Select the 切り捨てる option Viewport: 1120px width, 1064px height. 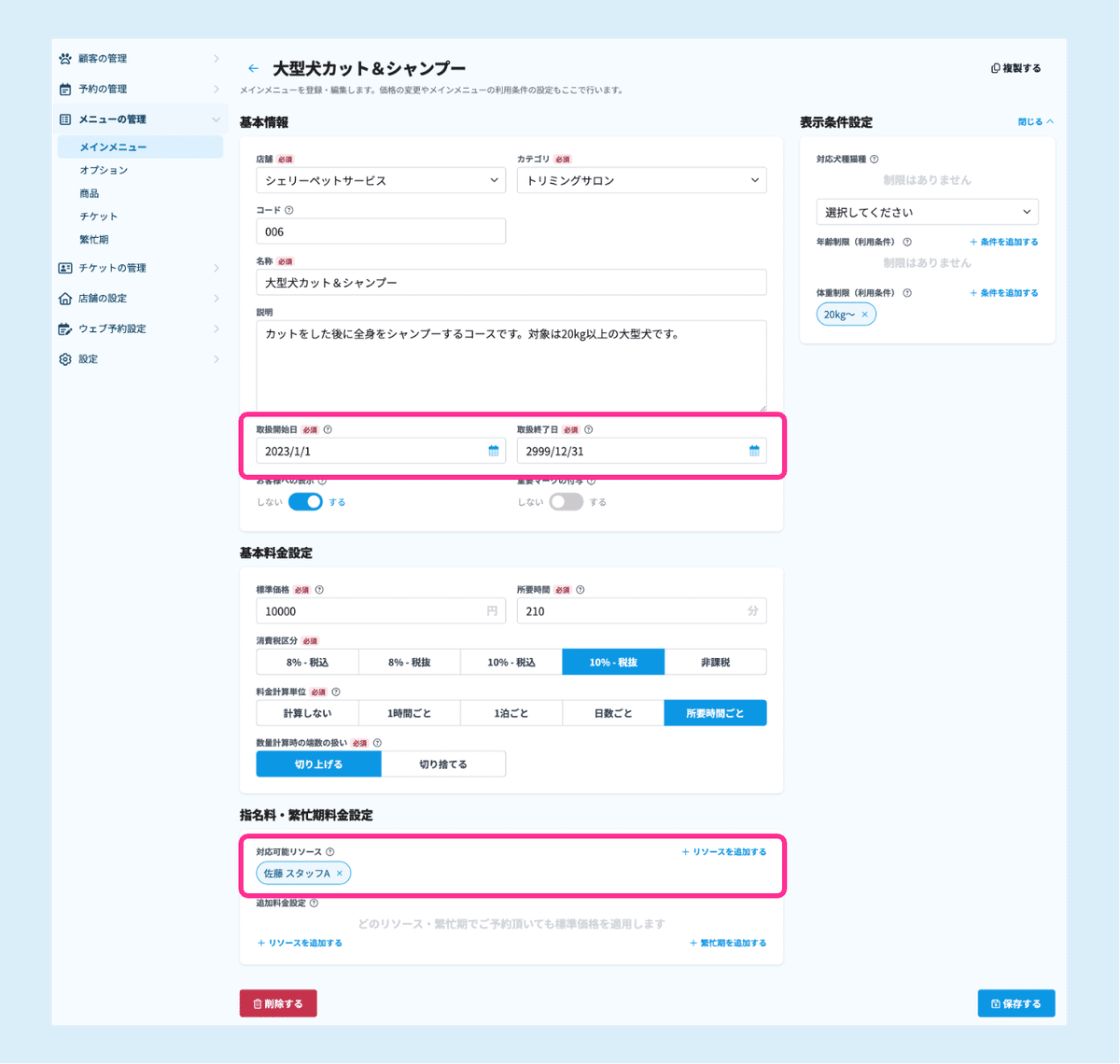pos(443,763)
